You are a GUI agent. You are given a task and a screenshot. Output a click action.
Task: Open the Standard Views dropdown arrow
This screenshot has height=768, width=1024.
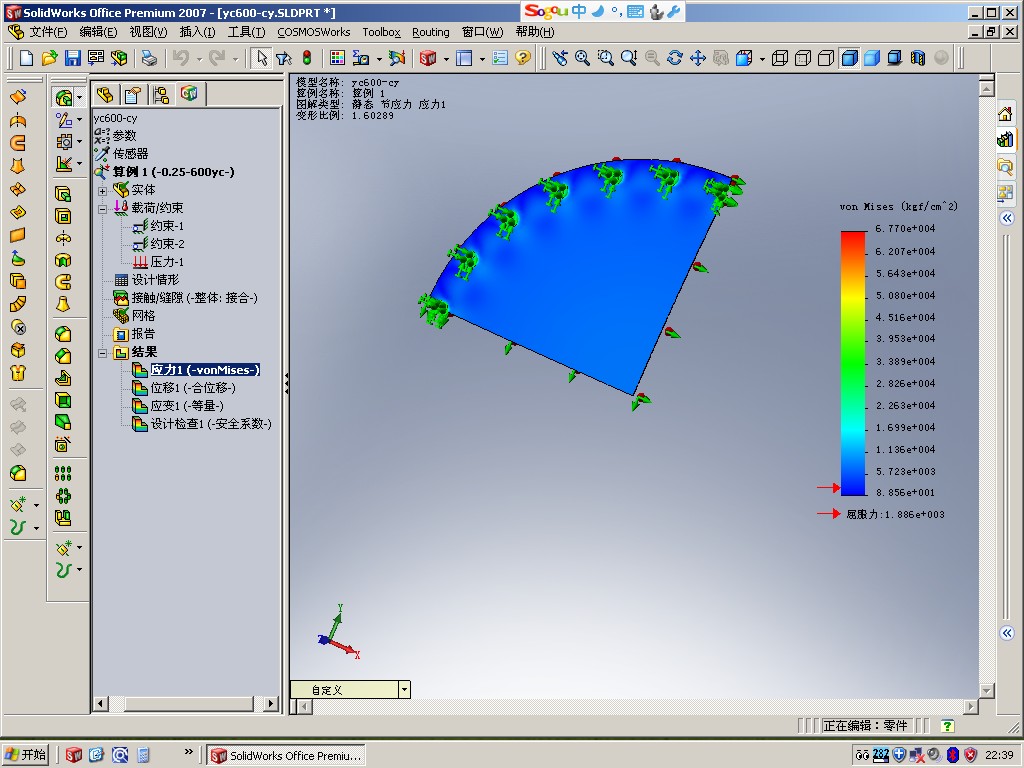[761, 59]
